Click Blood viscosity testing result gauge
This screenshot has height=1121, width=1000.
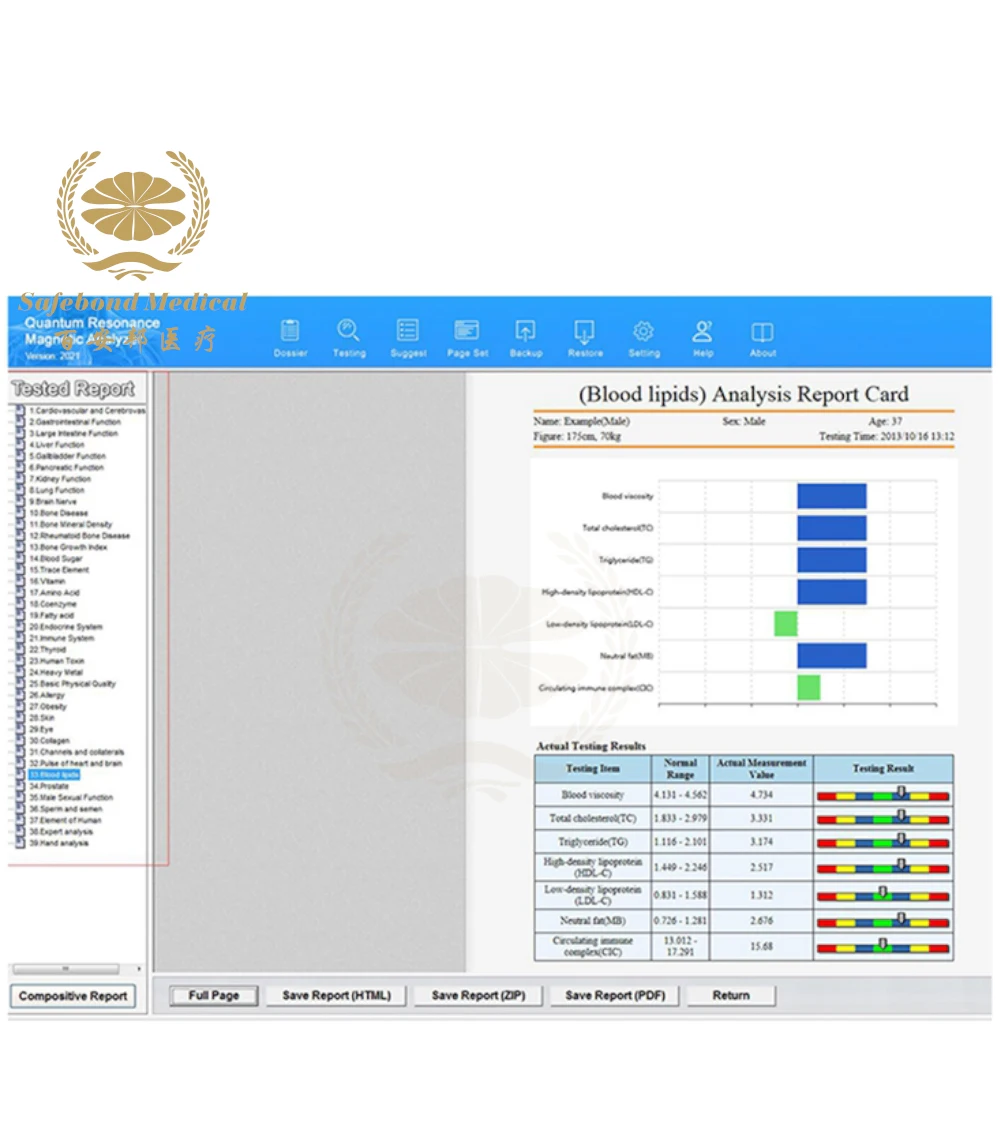click(883, 795)
